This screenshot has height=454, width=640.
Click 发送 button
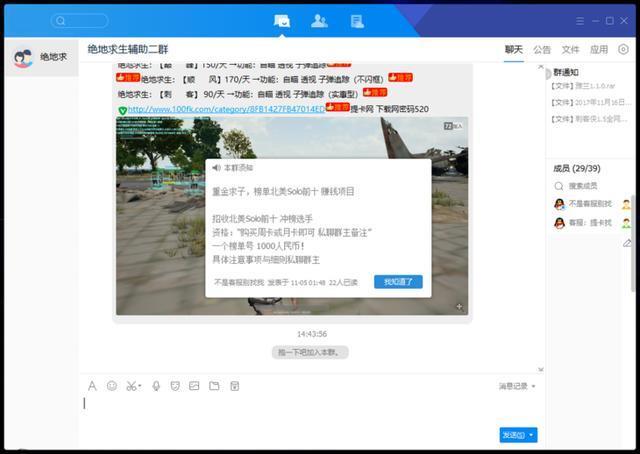pyautogui.click(x=513, y=435)
